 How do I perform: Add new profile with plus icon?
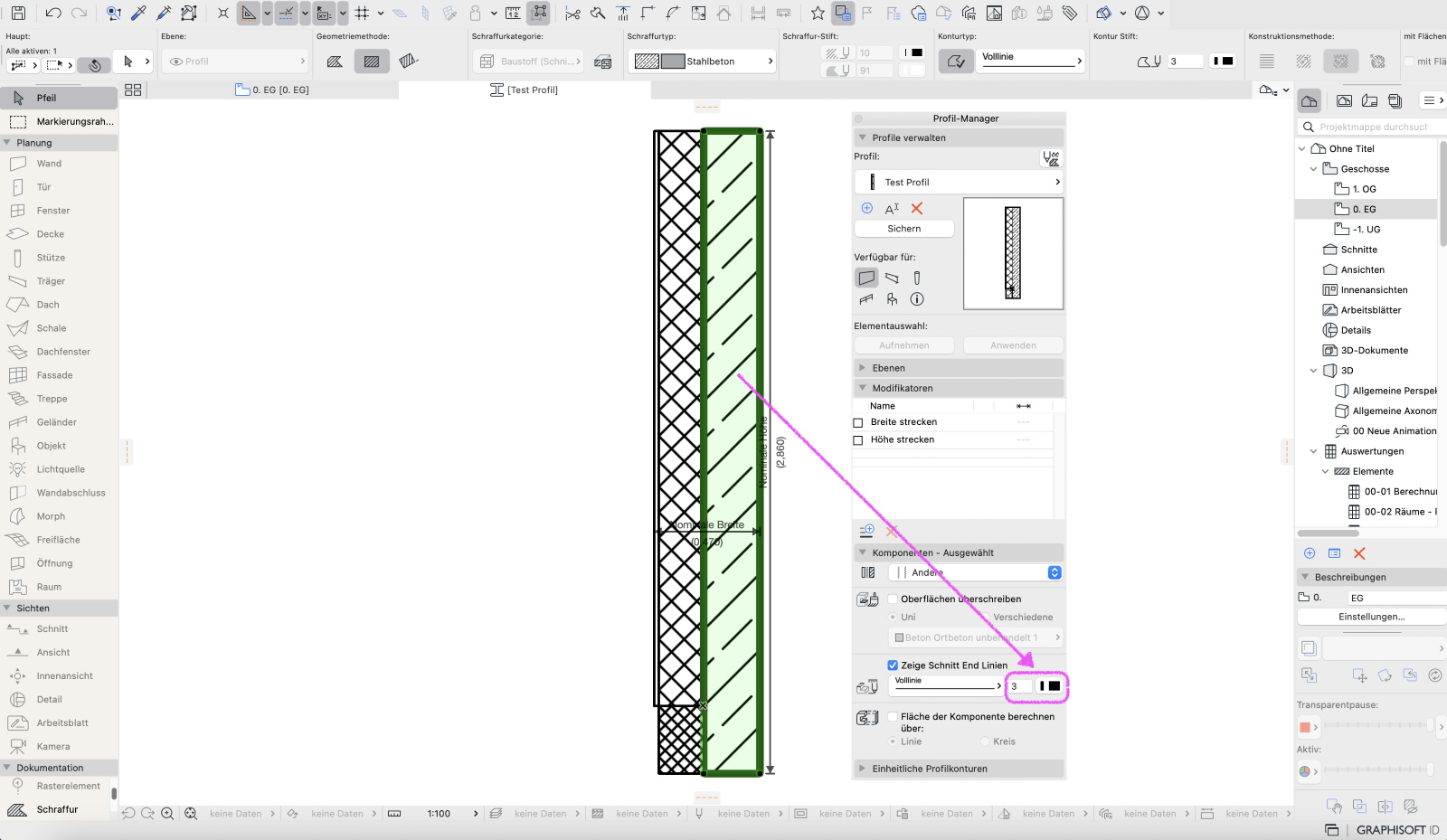click(866, 208)
